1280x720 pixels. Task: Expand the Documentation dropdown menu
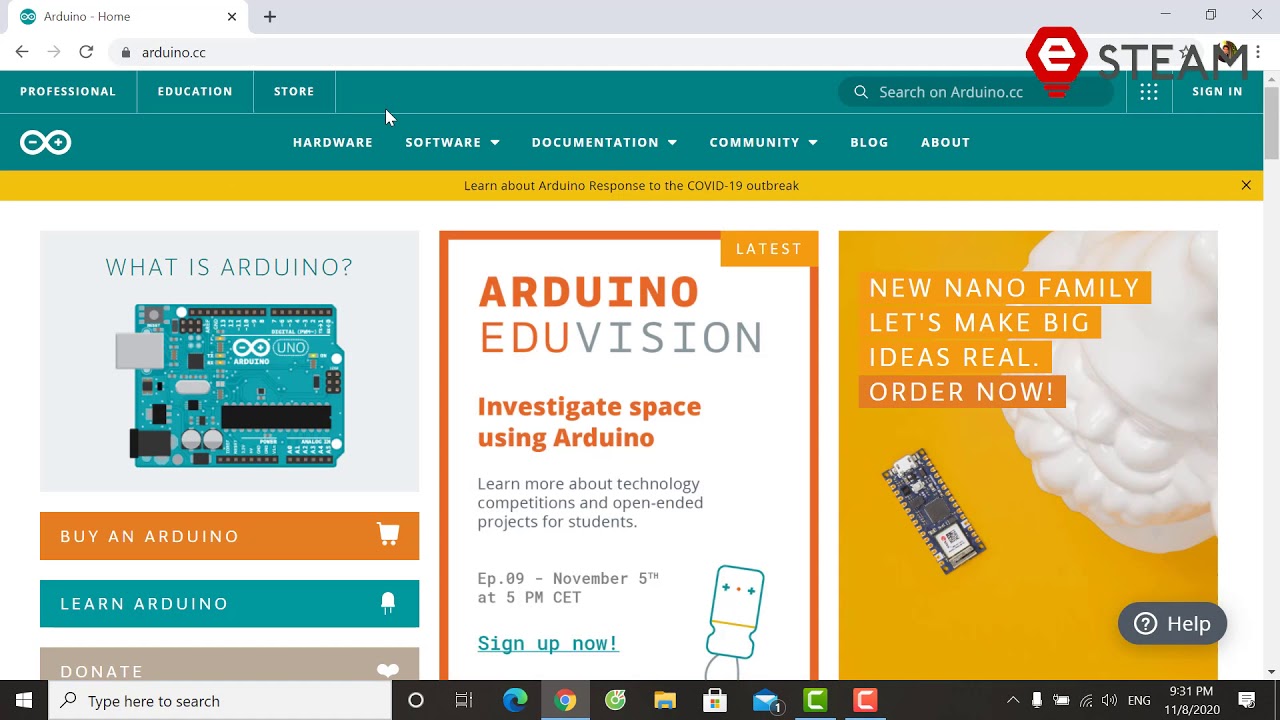pos(604,143)
